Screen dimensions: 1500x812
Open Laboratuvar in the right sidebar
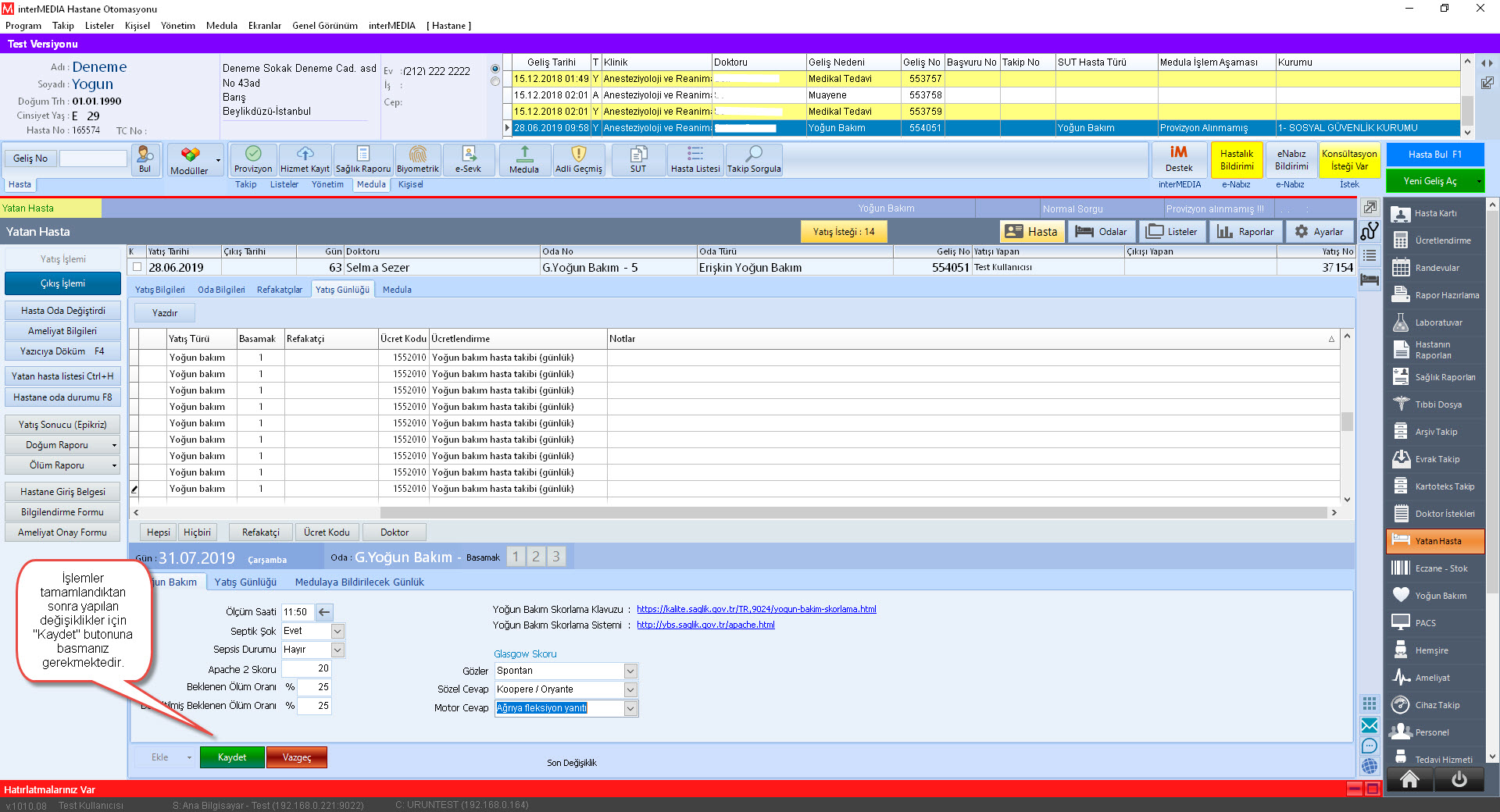[1437, 322]
